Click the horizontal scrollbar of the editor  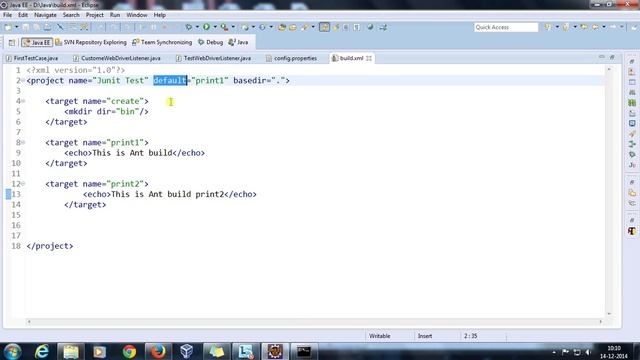[x=314, y=322]
